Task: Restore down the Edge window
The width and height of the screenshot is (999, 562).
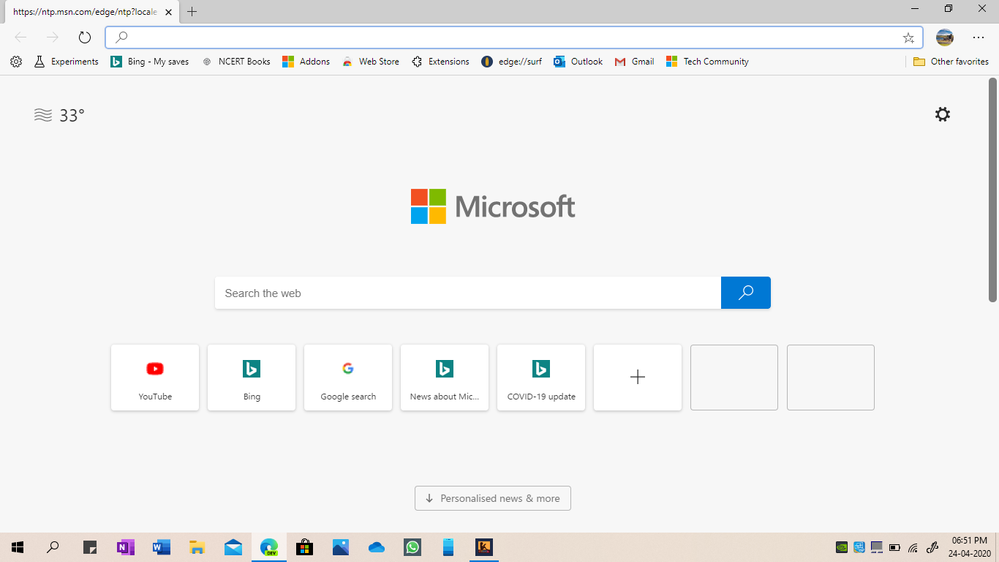Action: click(x=948, y=8)
